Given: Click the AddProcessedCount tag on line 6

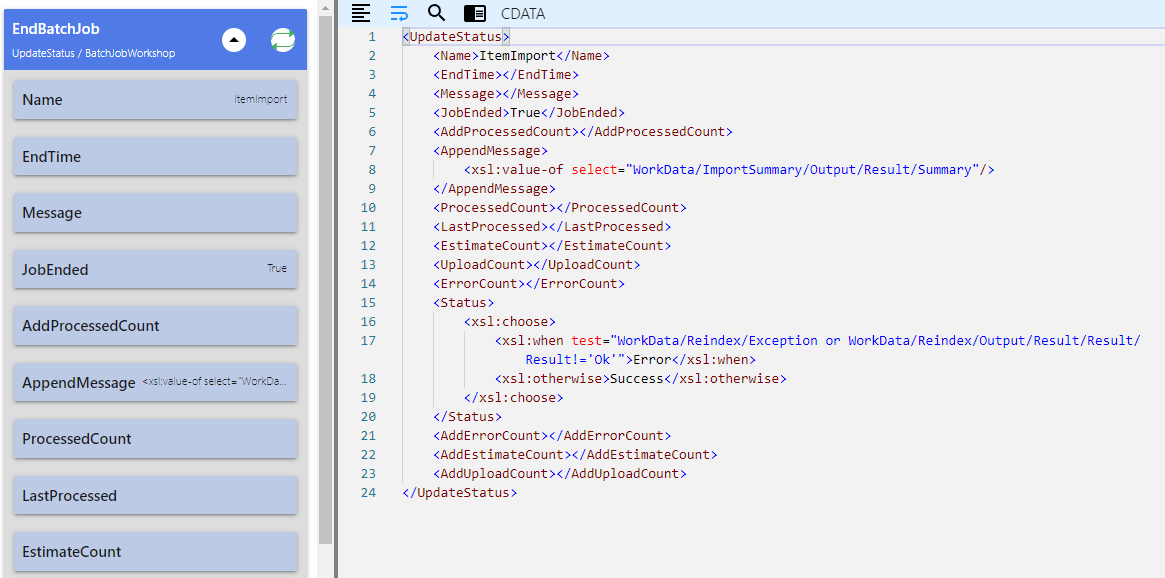Looking at the screenshot, I should coord(582,131).
